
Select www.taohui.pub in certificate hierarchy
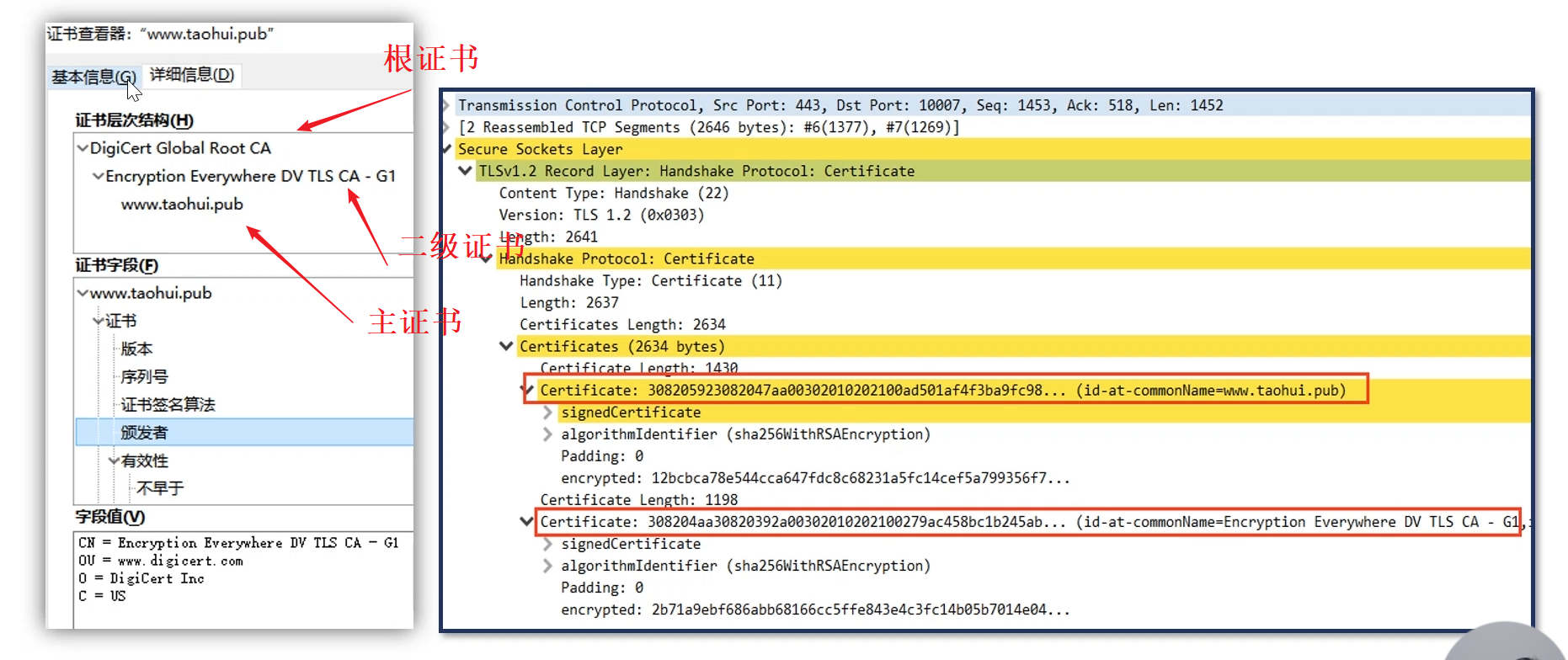[182, 204]
